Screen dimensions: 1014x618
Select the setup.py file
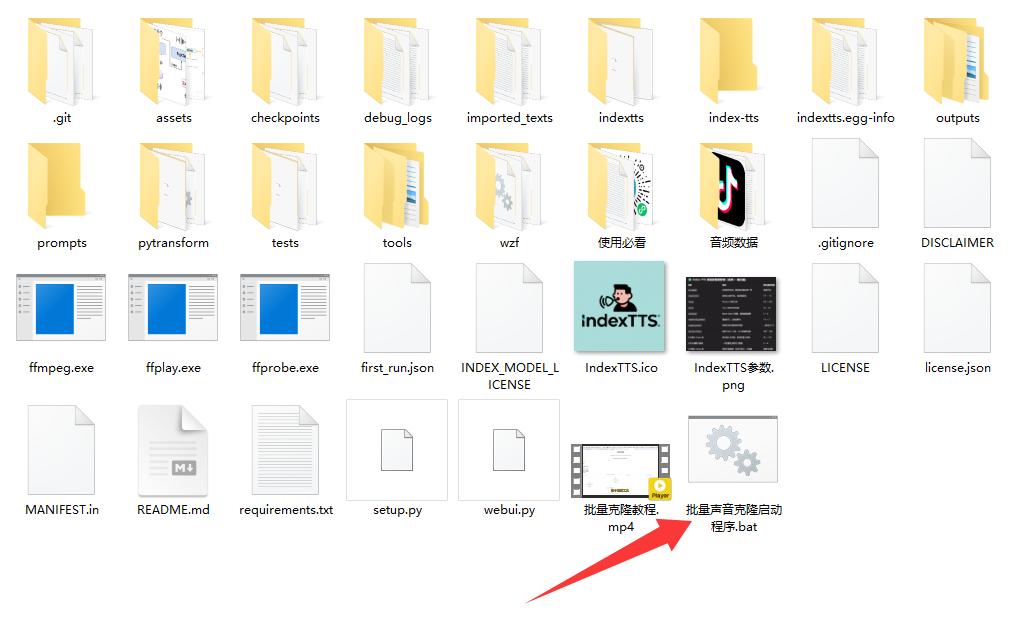[397, 450]
